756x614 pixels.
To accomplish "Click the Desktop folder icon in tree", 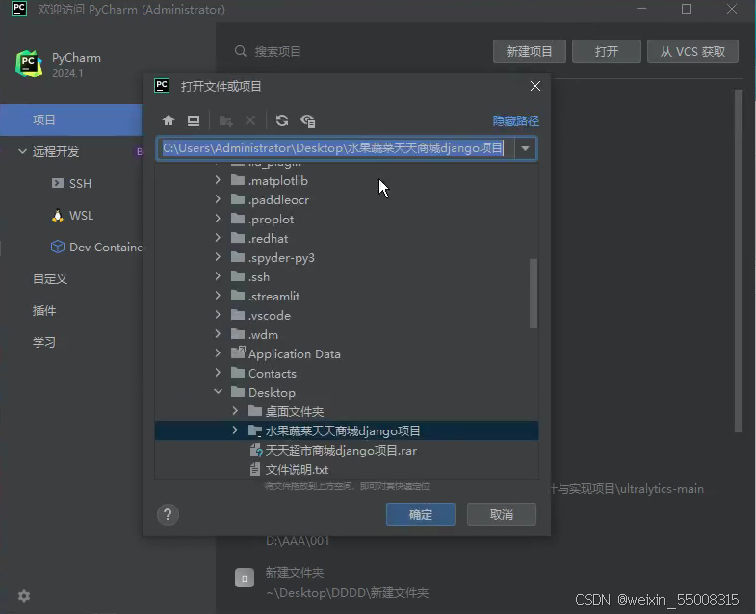I will pos(238,392).
